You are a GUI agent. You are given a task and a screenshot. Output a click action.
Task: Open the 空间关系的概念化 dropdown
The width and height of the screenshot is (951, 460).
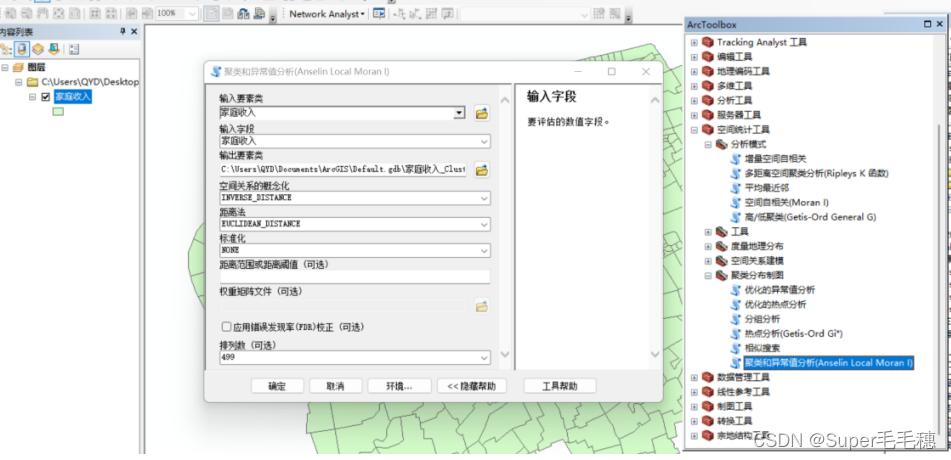pyautogui.click(x=484, y=198)
